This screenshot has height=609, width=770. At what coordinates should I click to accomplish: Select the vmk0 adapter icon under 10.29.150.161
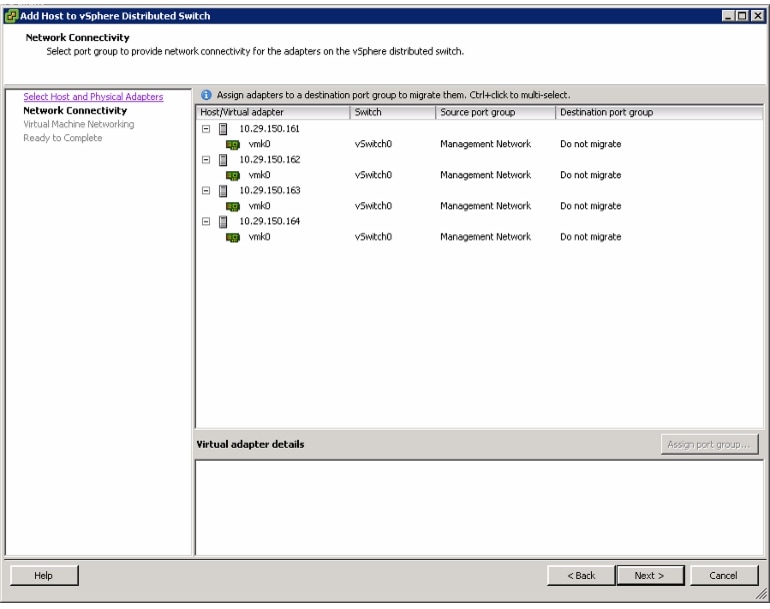click(x=232, y=145)
